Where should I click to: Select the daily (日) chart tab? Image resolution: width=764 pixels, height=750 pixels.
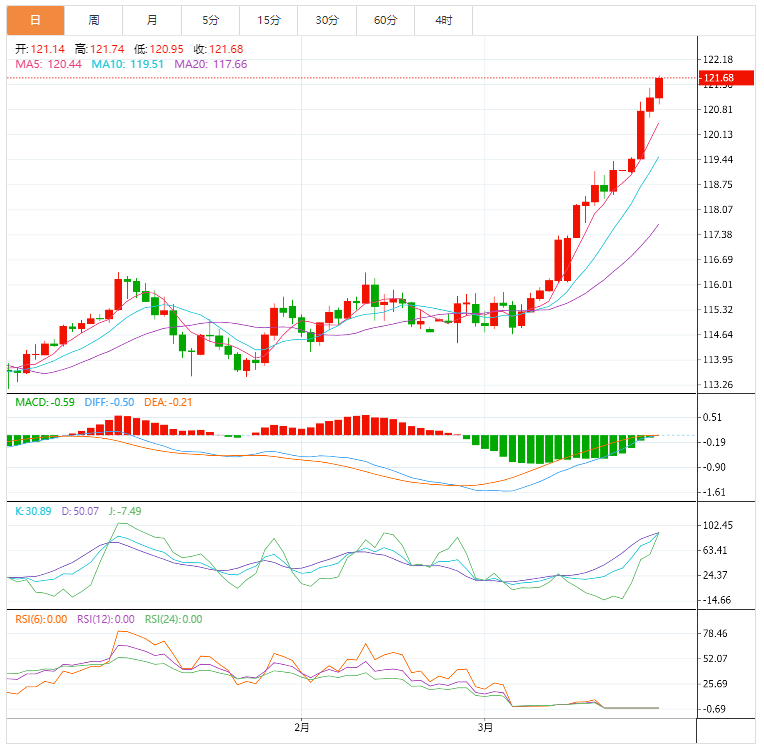(36, 20)
